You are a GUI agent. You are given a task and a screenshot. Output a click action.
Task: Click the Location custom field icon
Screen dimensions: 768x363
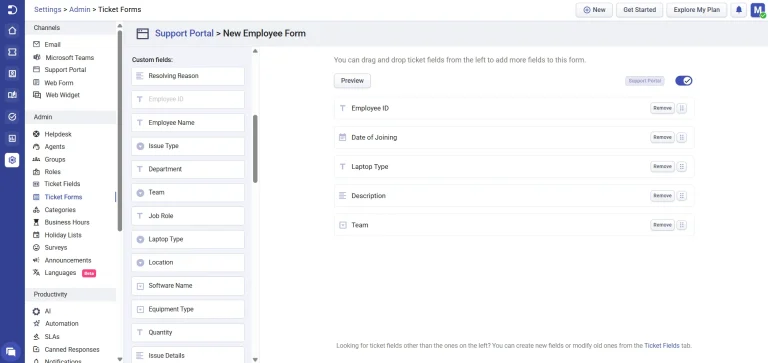point(140,263)
